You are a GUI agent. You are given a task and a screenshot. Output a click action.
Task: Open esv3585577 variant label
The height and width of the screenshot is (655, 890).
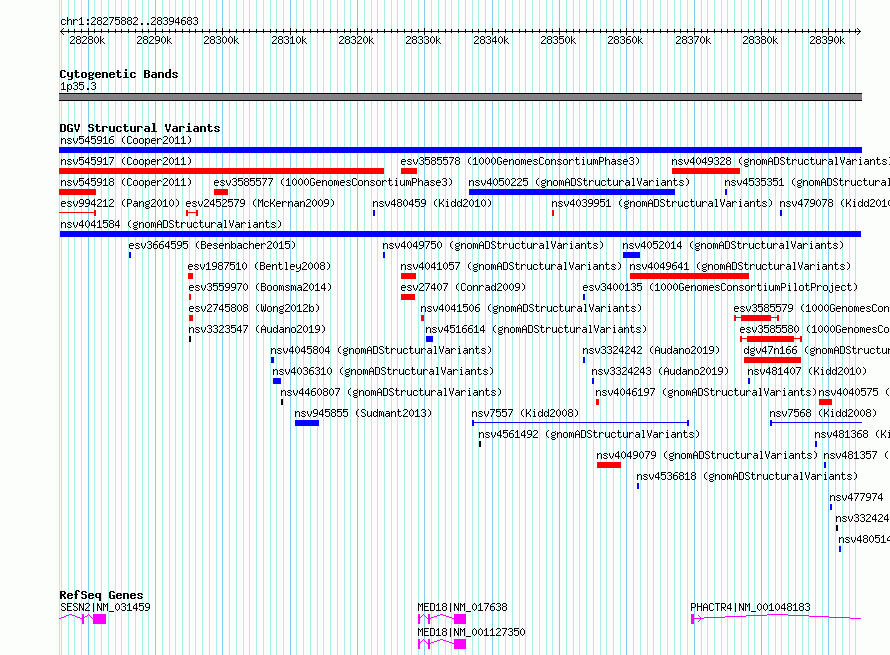click(x=333, y=182)
